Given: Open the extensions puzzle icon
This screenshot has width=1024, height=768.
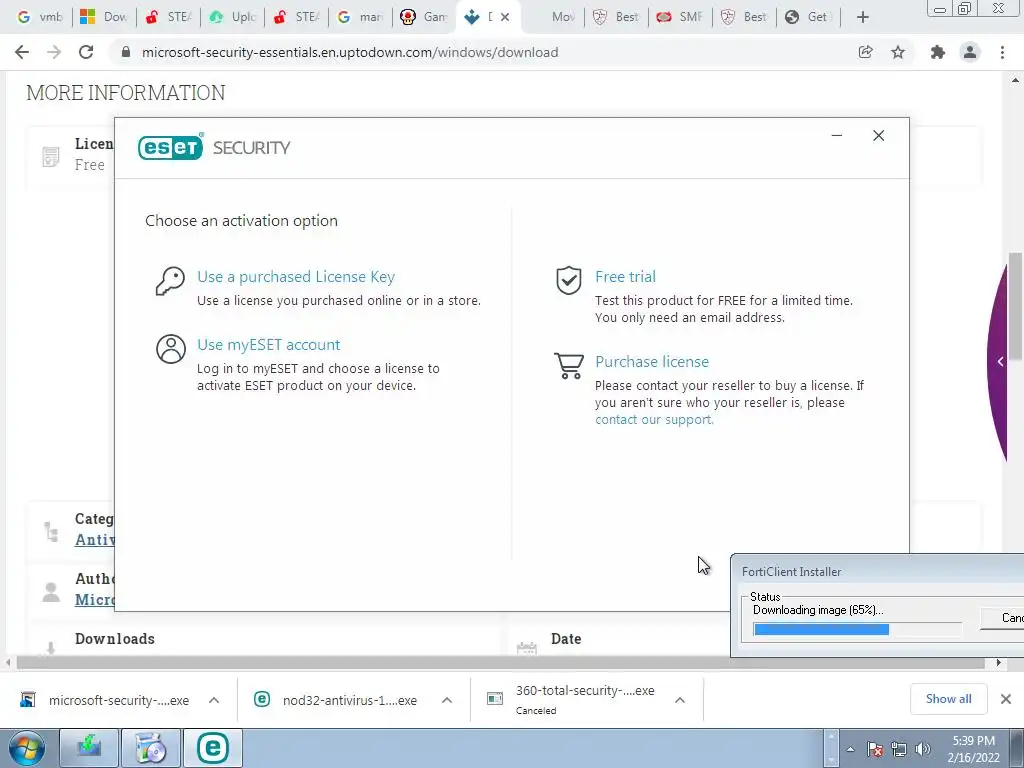Looking at the screenshot, I should pyautogui.click(x=938, y=52).
